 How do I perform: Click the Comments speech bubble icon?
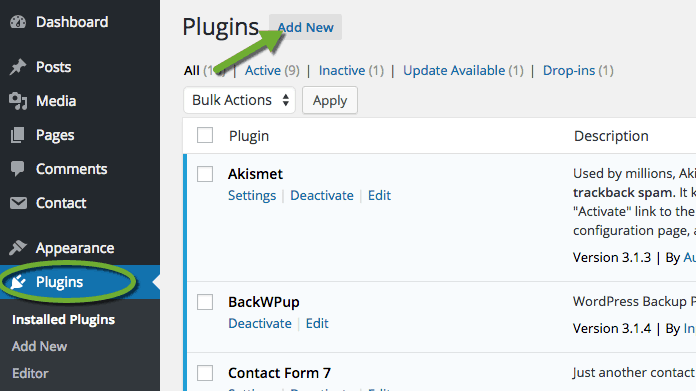pos(18,169)
